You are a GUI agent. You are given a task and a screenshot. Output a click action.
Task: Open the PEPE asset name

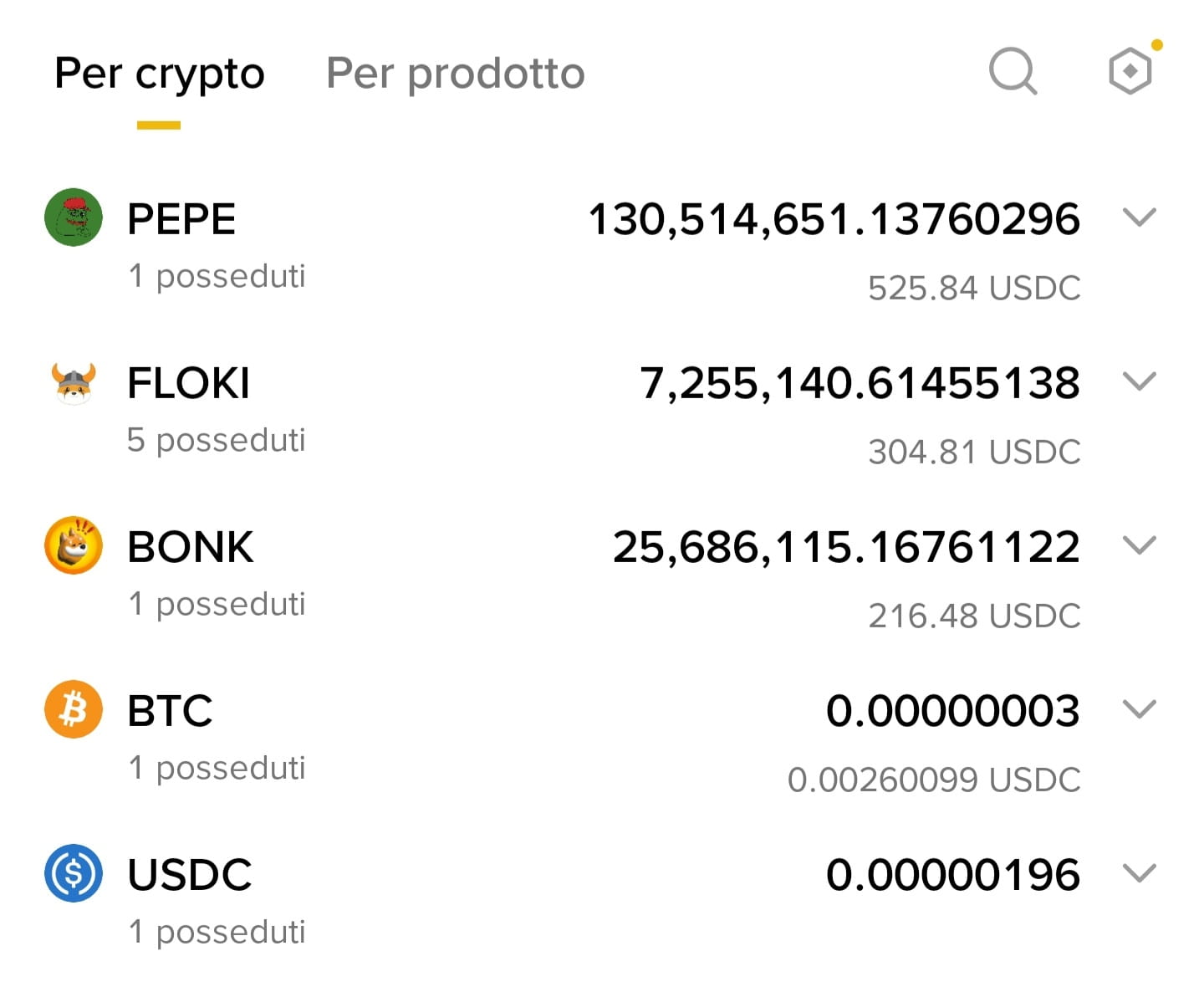[x=181, y=219]
